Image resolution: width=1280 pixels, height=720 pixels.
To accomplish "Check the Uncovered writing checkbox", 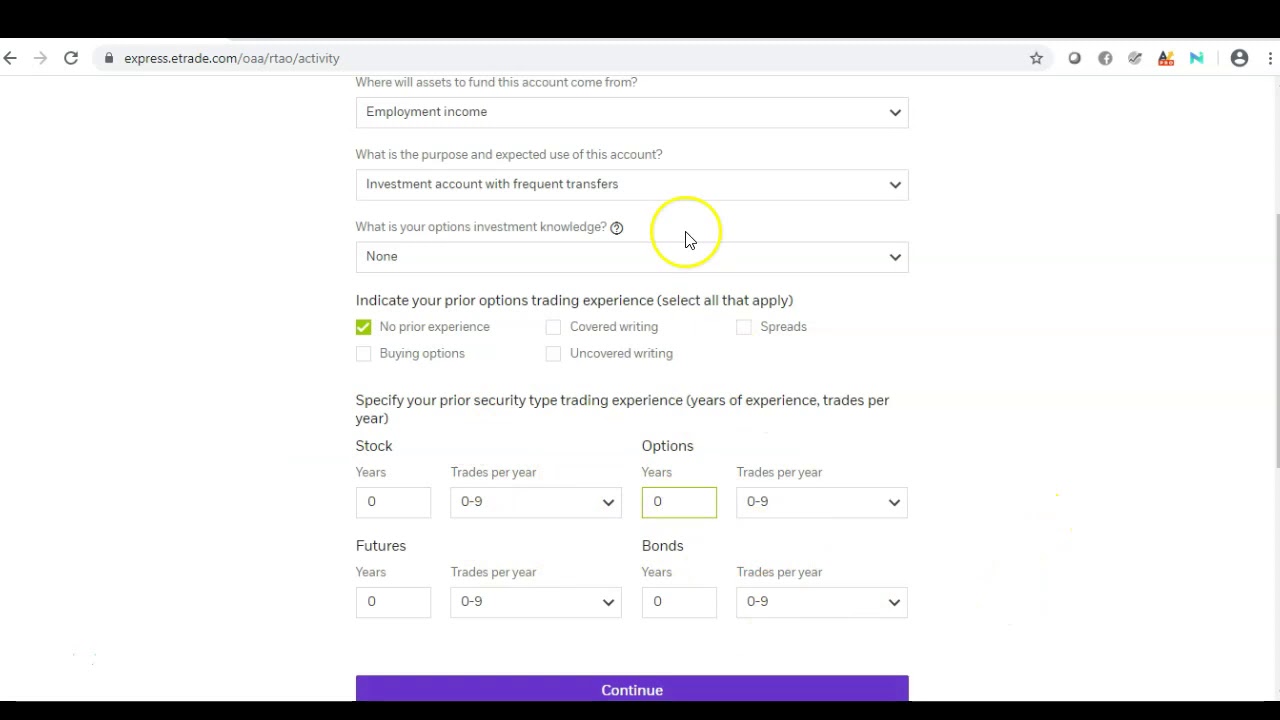I will click(x=553, y=354).
